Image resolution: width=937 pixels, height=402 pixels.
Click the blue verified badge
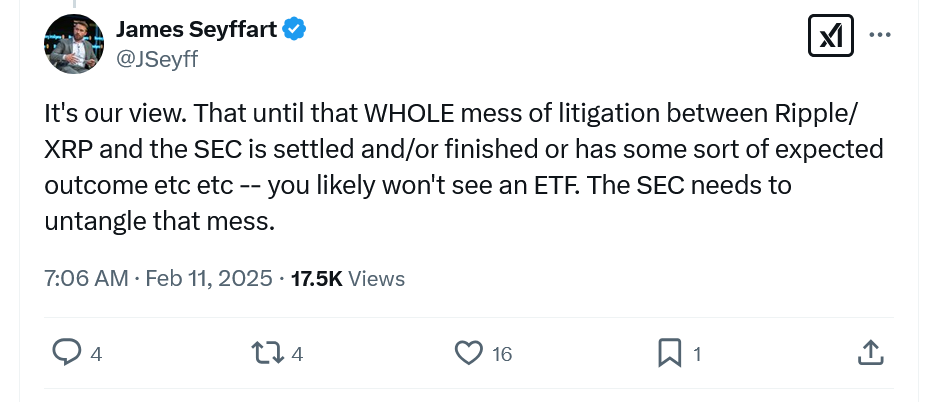pos(294,30)
